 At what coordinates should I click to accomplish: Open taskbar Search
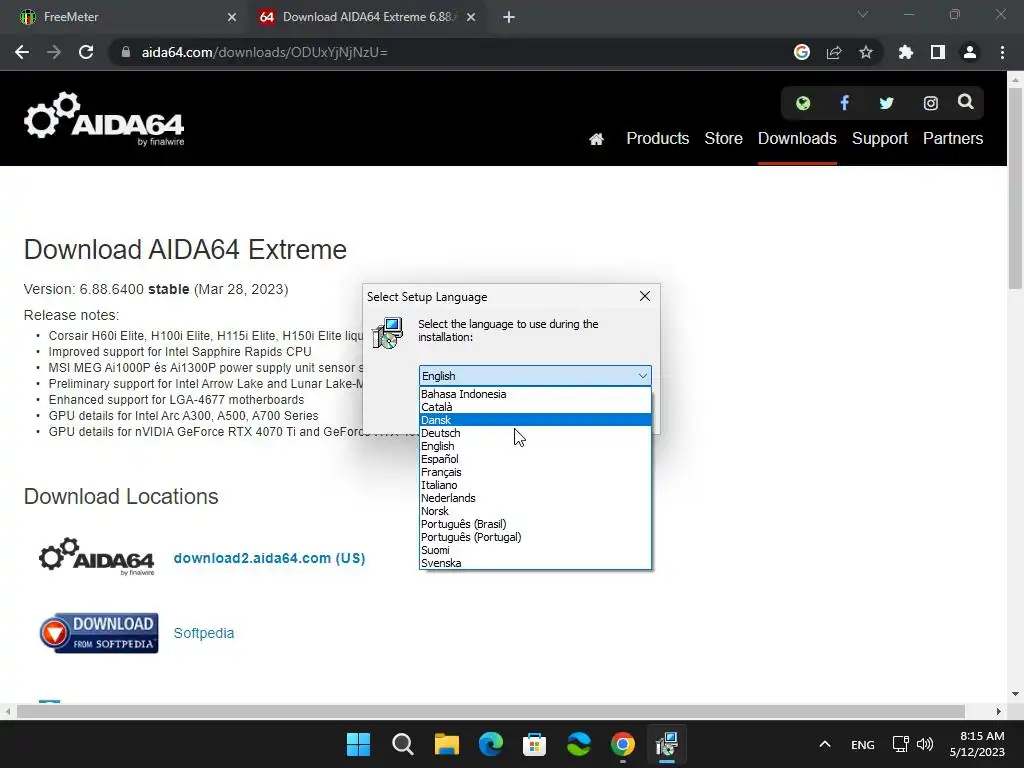click(402, 744)
